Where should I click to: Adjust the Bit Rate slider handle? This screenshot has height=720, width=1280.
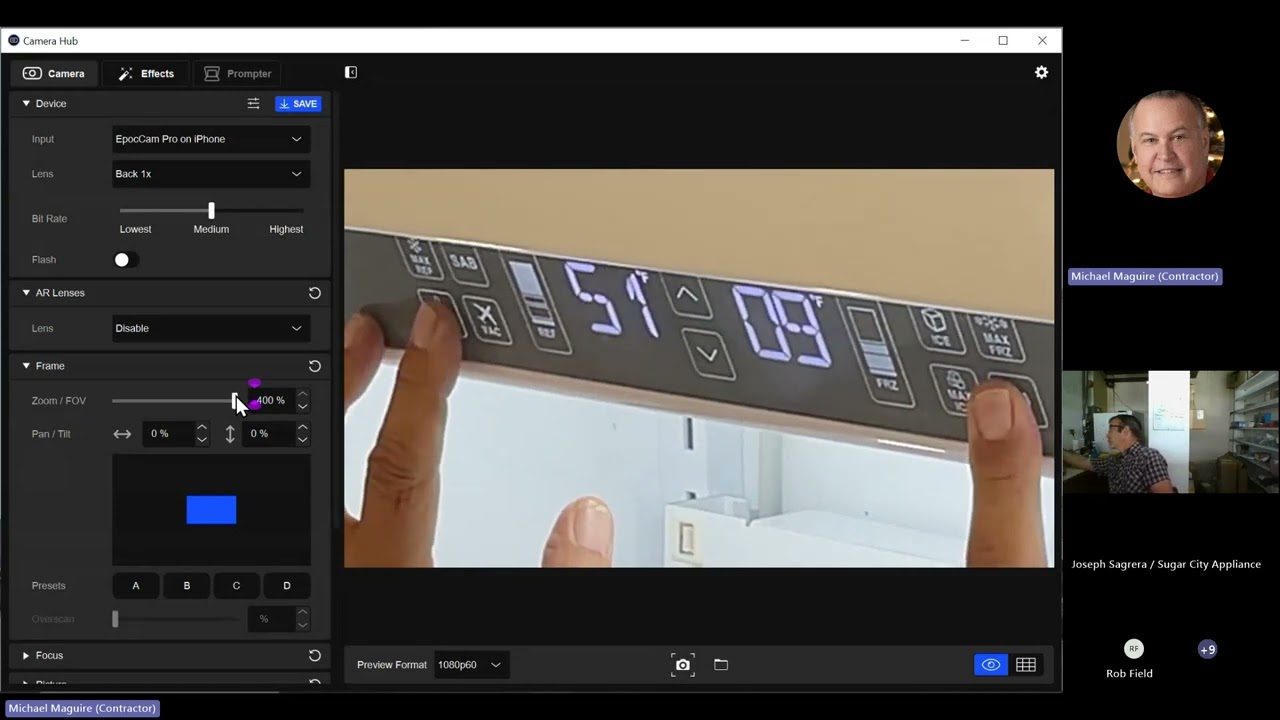click(x=211, y=211)
